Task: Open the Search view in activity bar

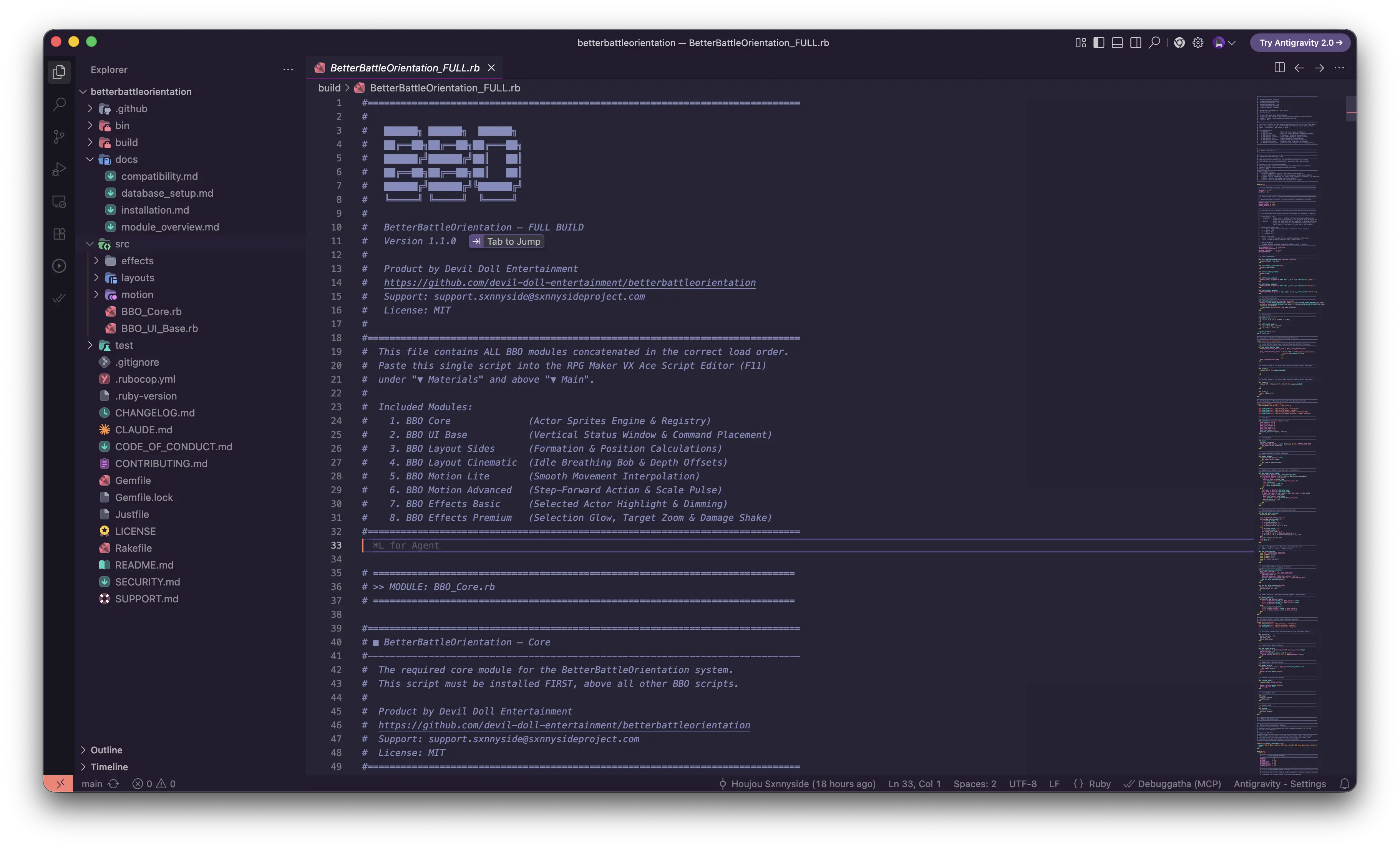Action: 59,104
